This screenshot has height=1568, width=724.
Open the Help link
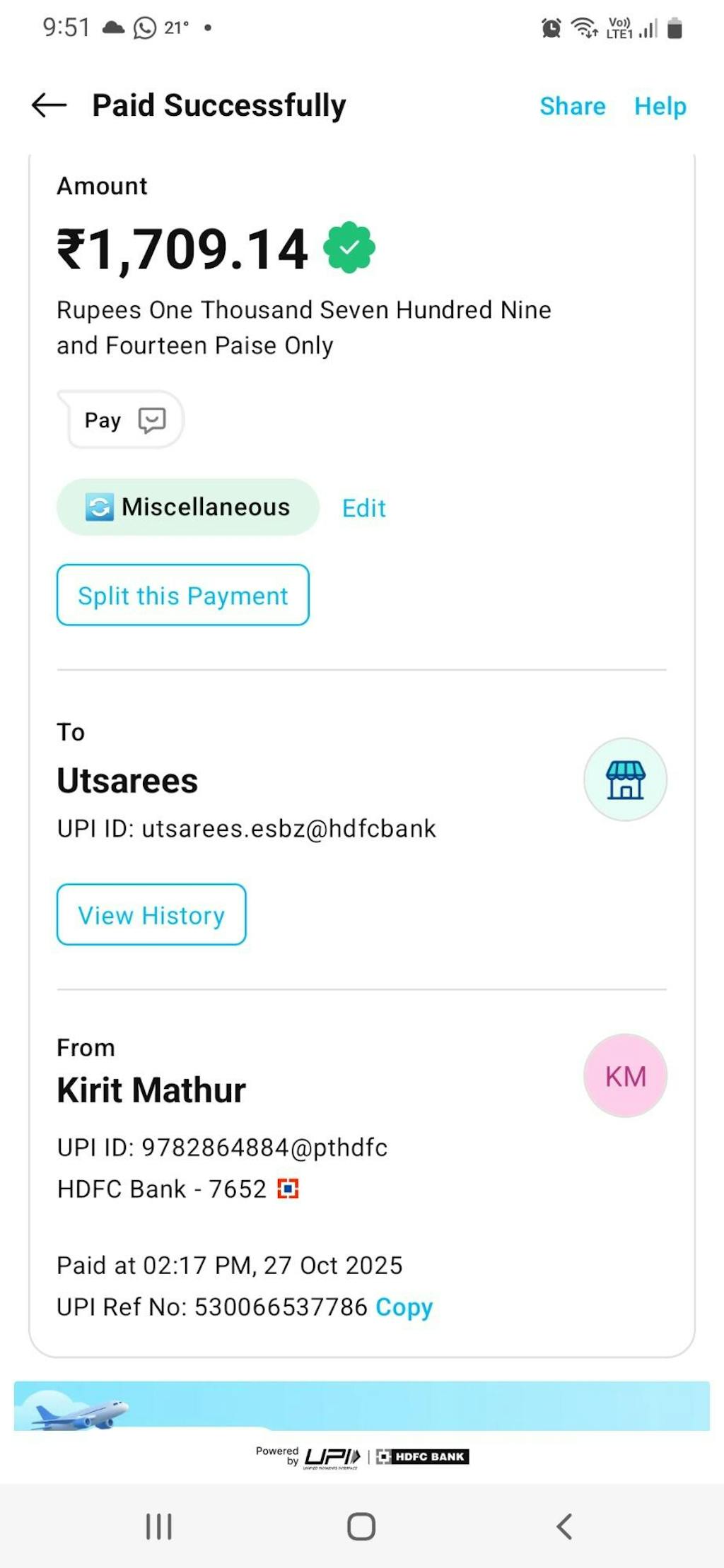660,106
